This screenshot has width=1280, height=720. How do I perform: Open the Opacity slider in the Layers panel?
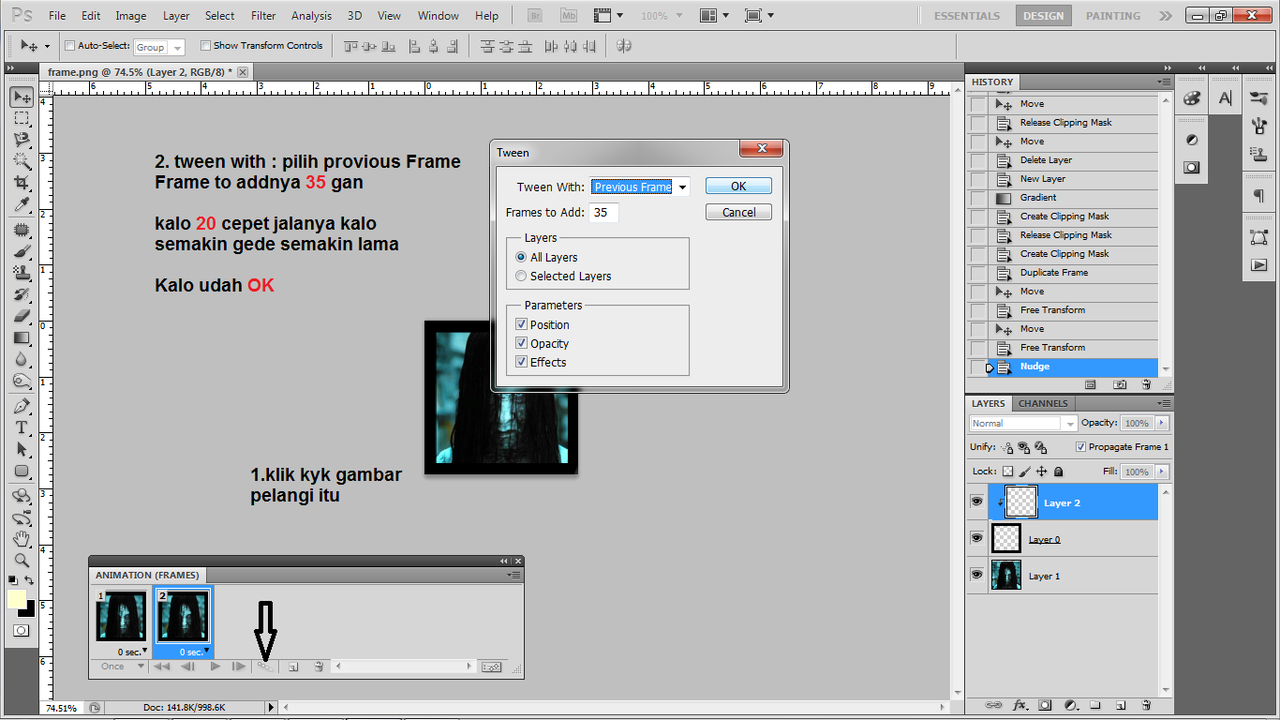(1160, 423)
